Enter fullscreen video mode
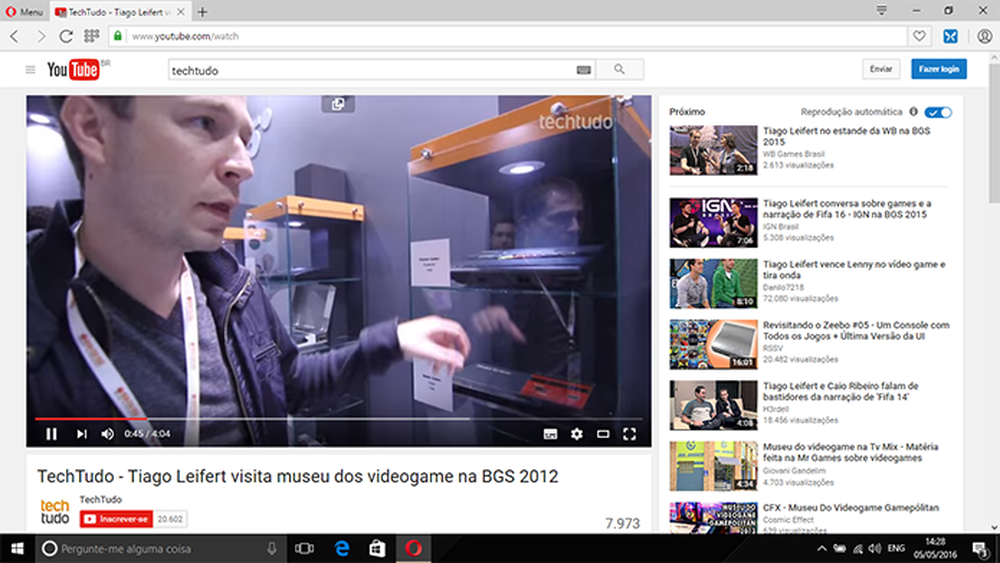Screen dimensions: 1000x563 629,434
